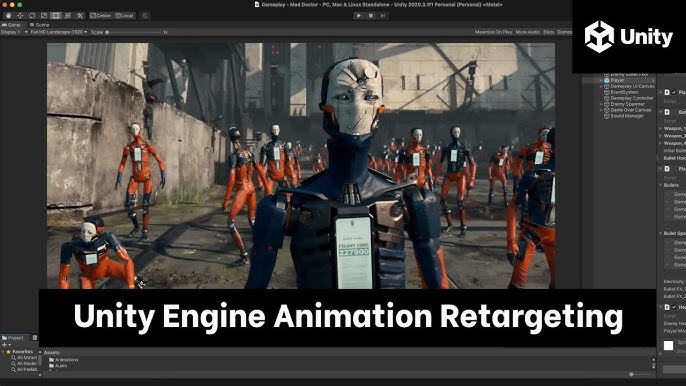
Task: Collapse the Bullets array foldout
Action: 661,185
